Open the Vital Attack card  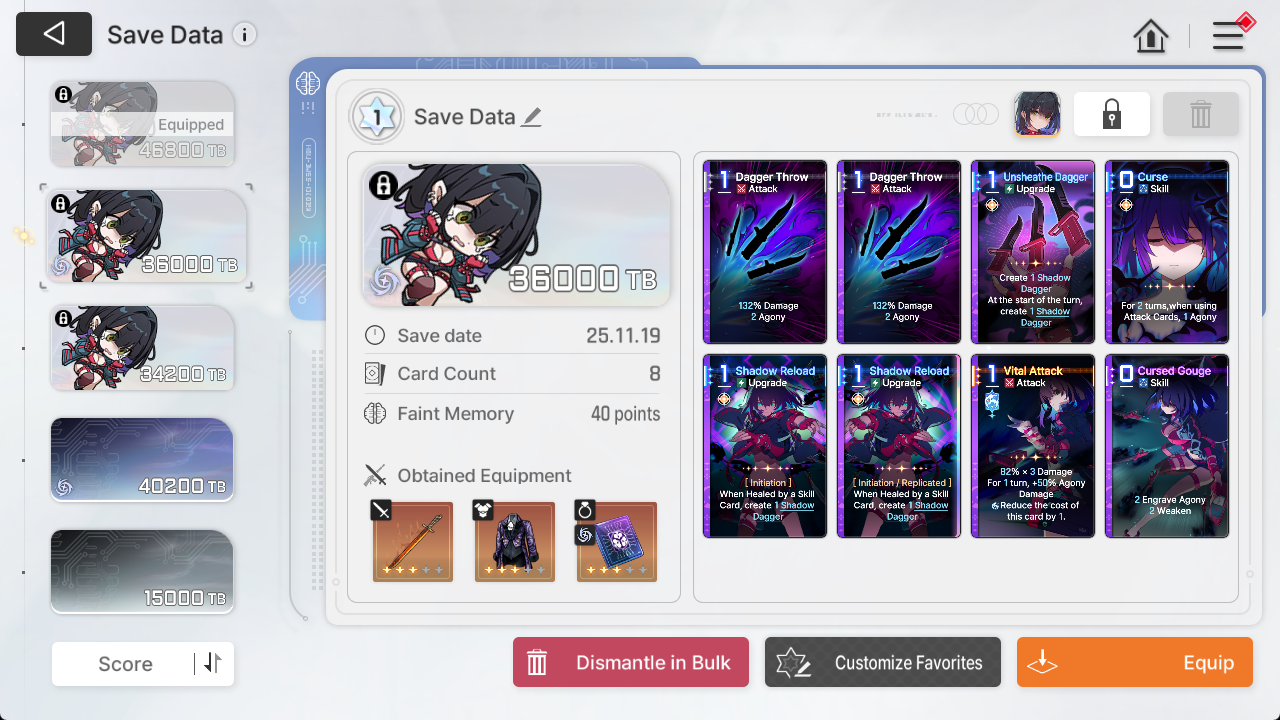coord(1033,446)
